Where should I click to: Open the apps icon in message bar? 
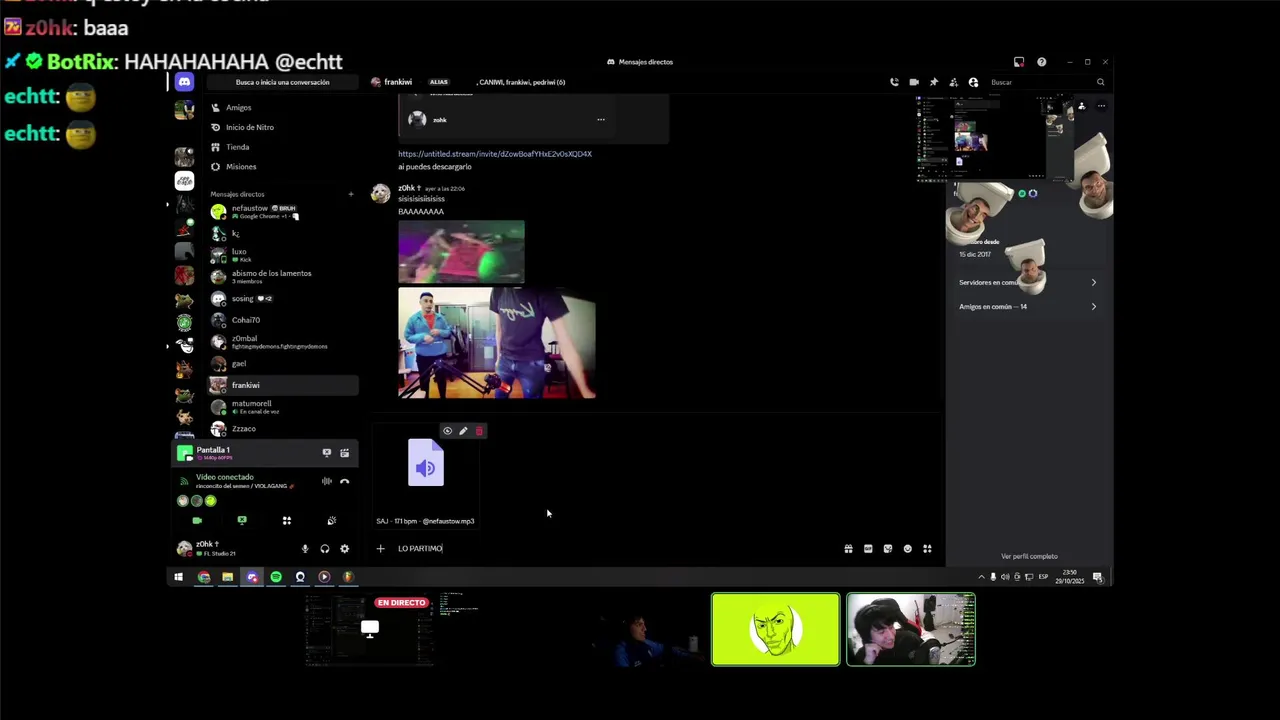pos(927,548)
